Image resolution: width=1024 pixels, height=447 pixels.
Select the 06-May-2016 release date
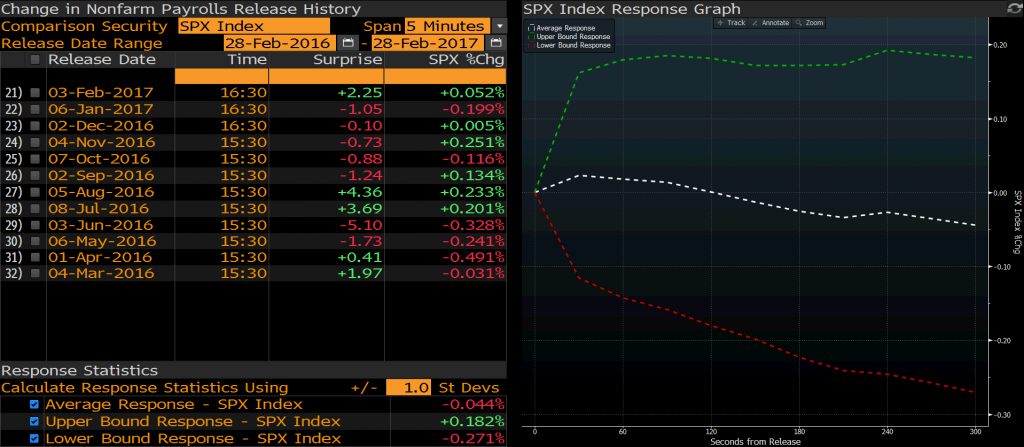[102, 241]
